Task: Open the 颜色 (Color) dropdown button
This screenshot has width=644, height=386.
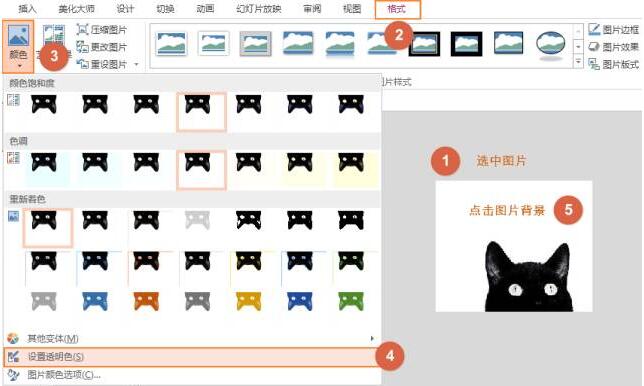Action: coord(18,46)
